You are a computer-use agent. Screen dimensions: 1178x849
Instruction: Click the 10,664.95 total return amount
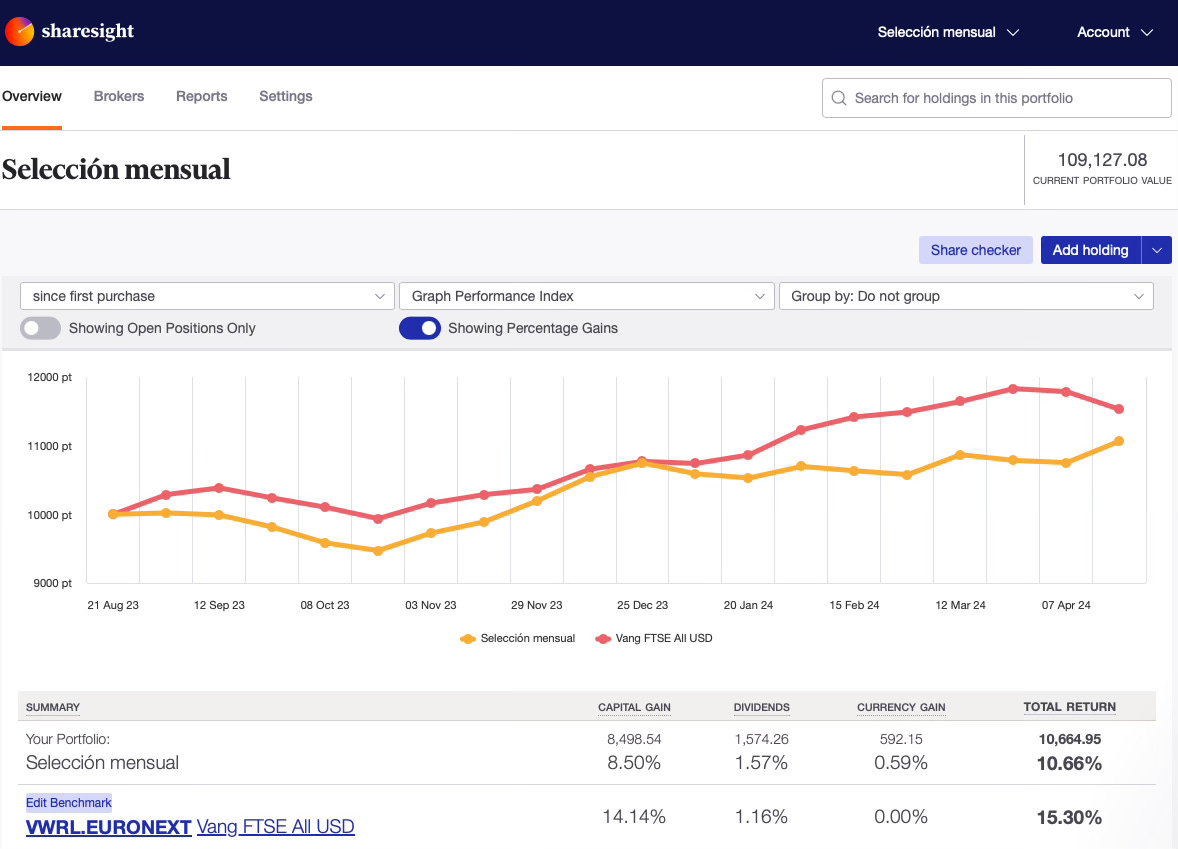click(1069, 739)
